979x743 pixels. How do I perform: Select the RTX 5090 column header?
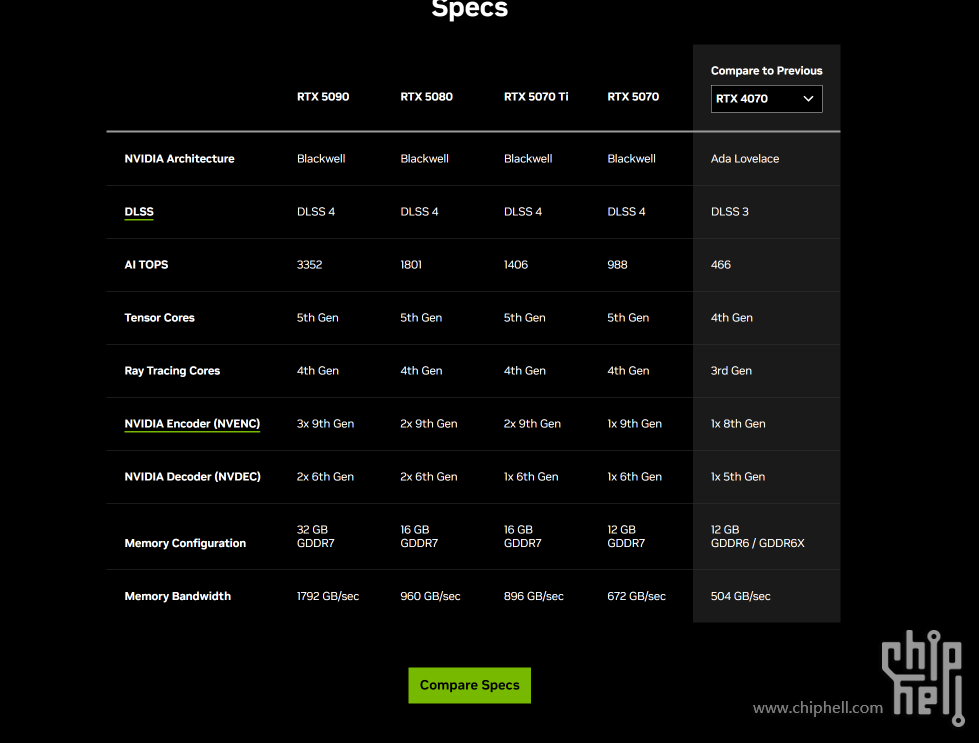click(323, 97)
